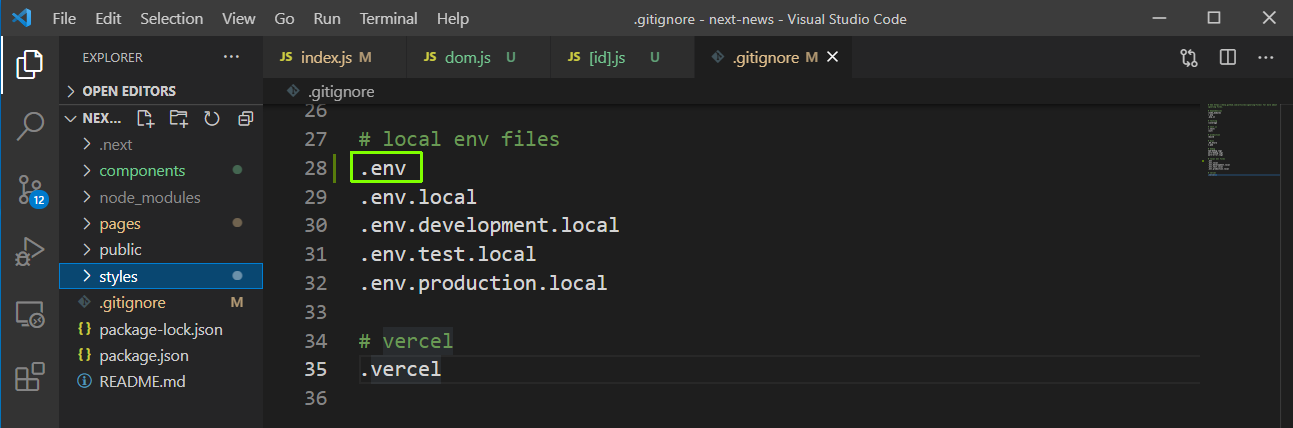Open editor more actions menu
1293x428 pixels.
[x=1266, y=58]
